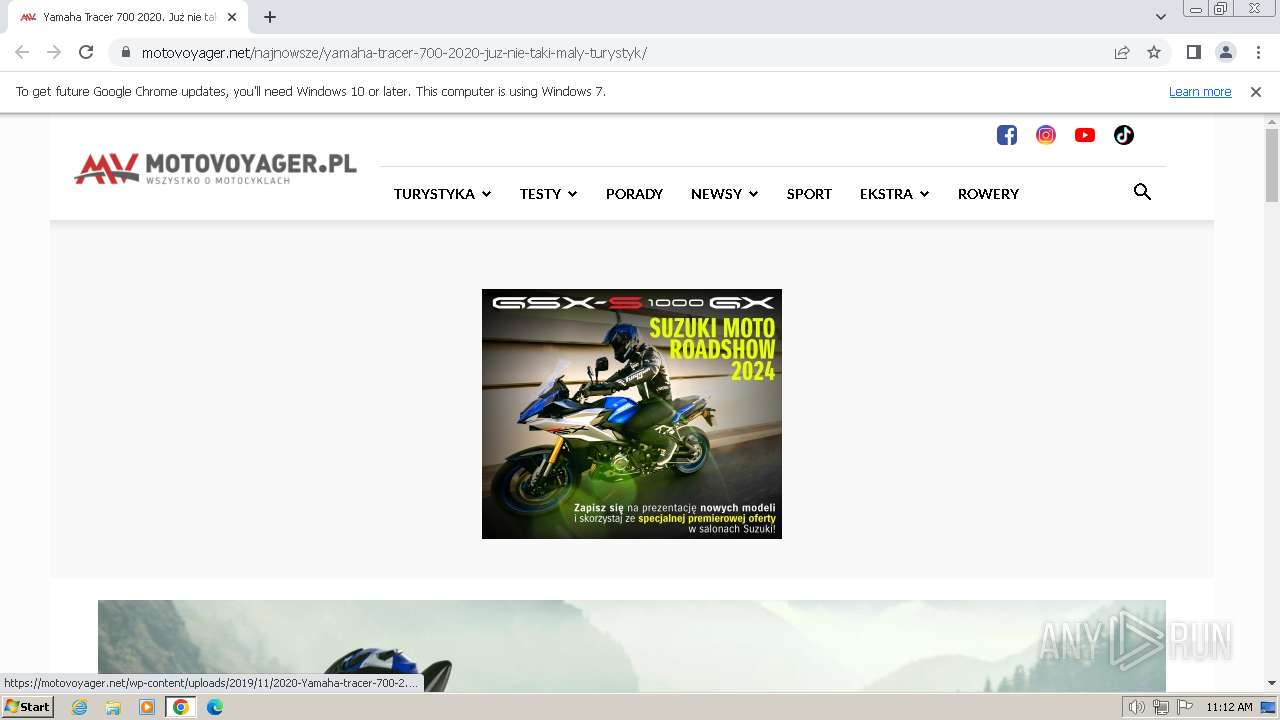Screen dimensions: 1280x720
Task: Click the scrollbar down arrow
Action: tap(1272, 683)
